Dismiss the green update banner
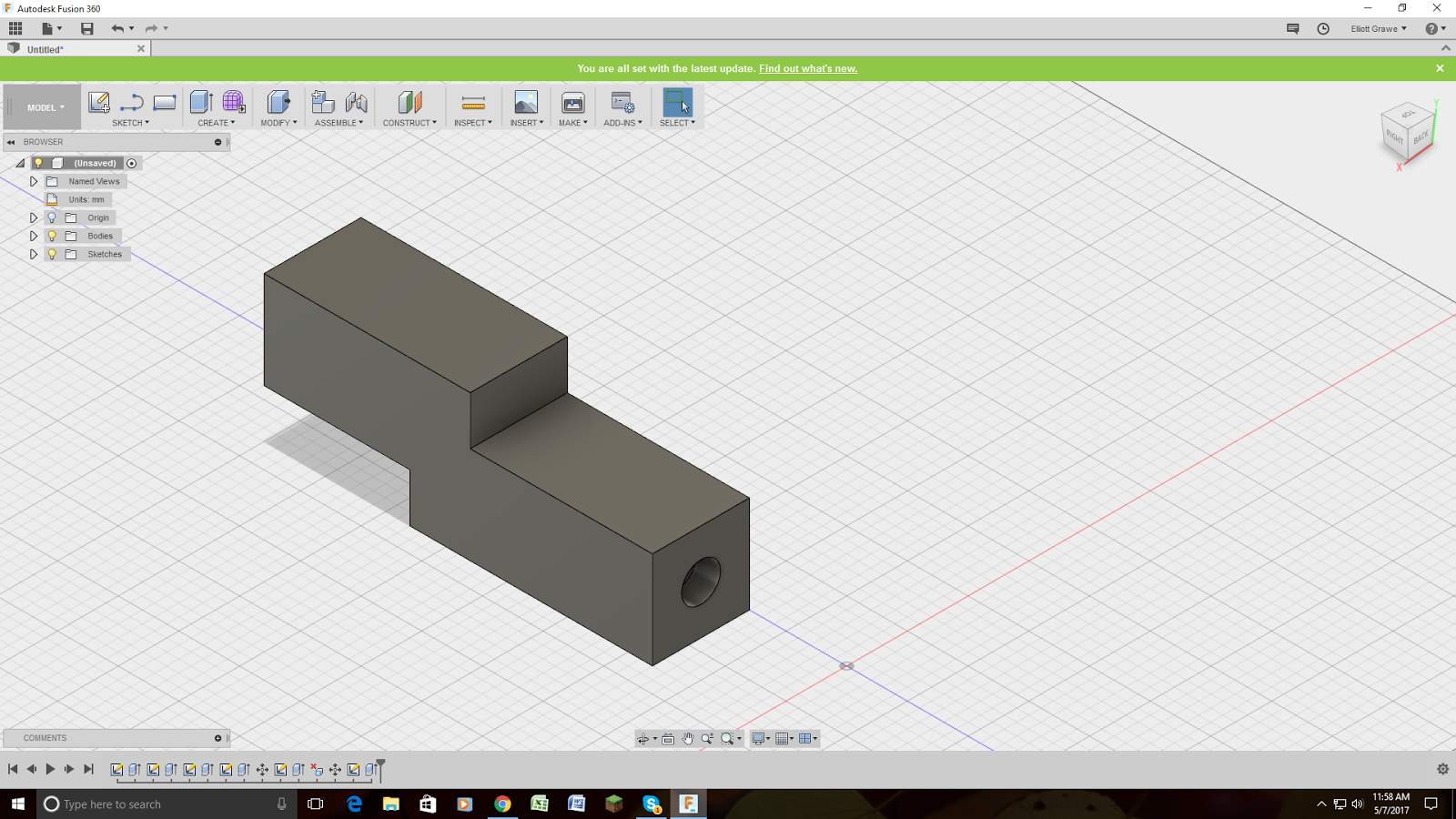The width and height of the screenshot is (1456, 819). 1440,68
